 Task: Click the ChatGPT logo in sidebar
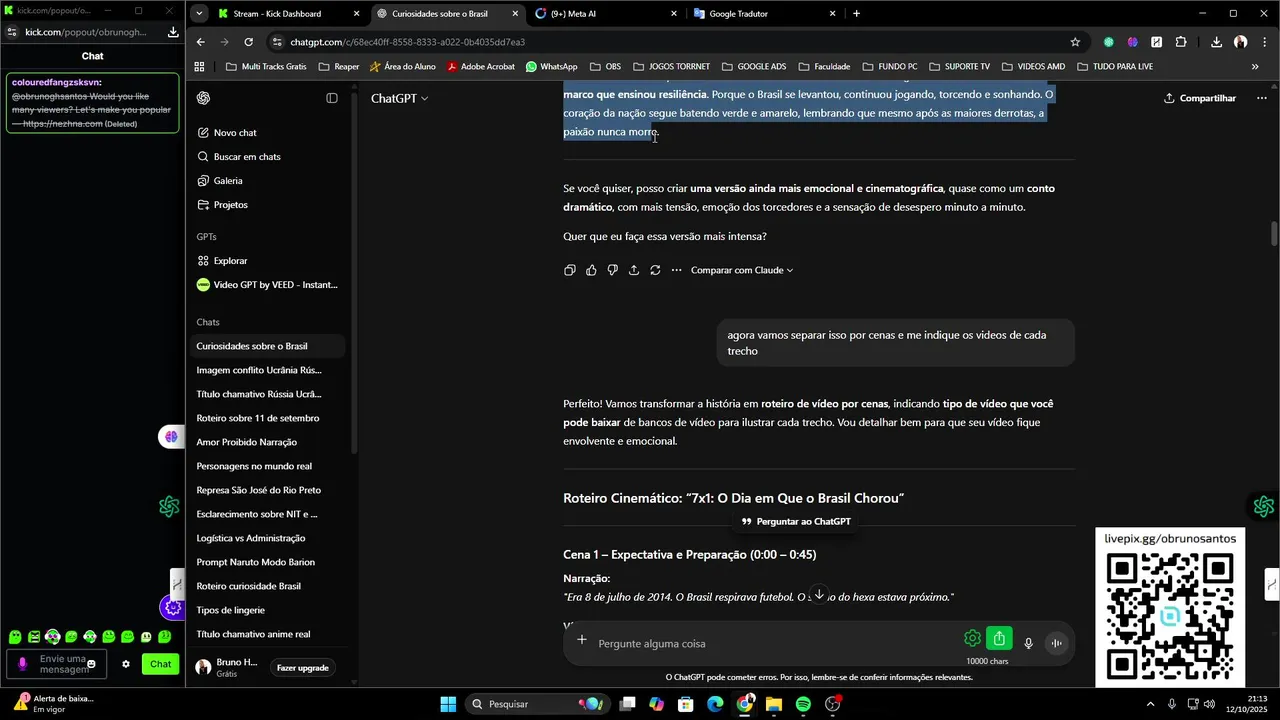(204, 98)
